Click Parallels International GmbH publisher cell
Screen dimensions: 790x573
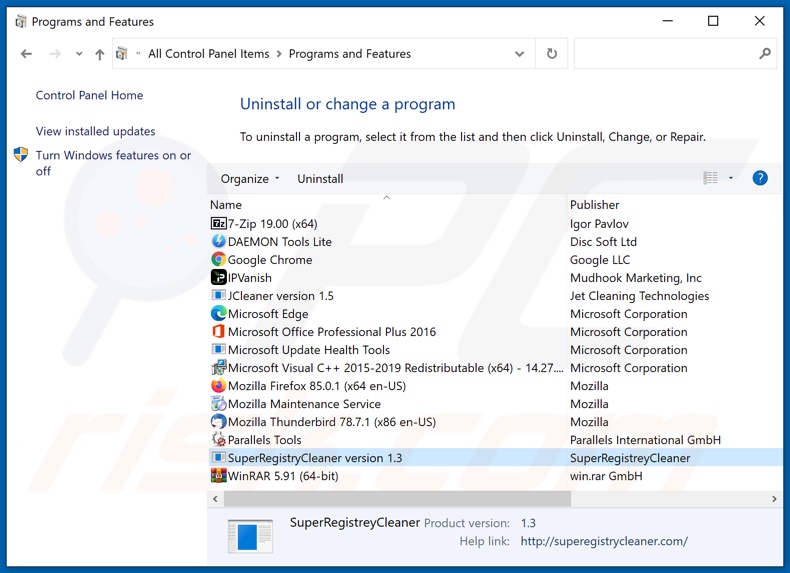[x=645, y=440]
